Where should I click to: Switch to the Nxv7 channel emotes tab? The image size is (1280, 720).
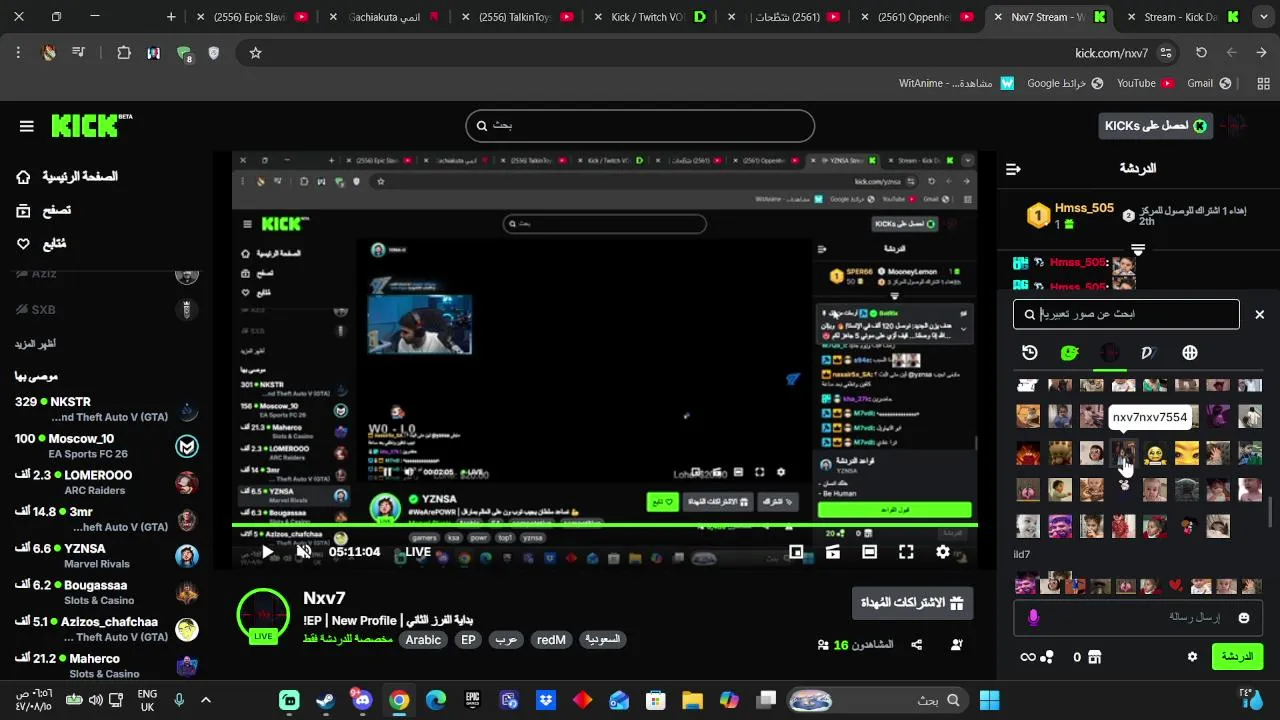coord(1109,353)
